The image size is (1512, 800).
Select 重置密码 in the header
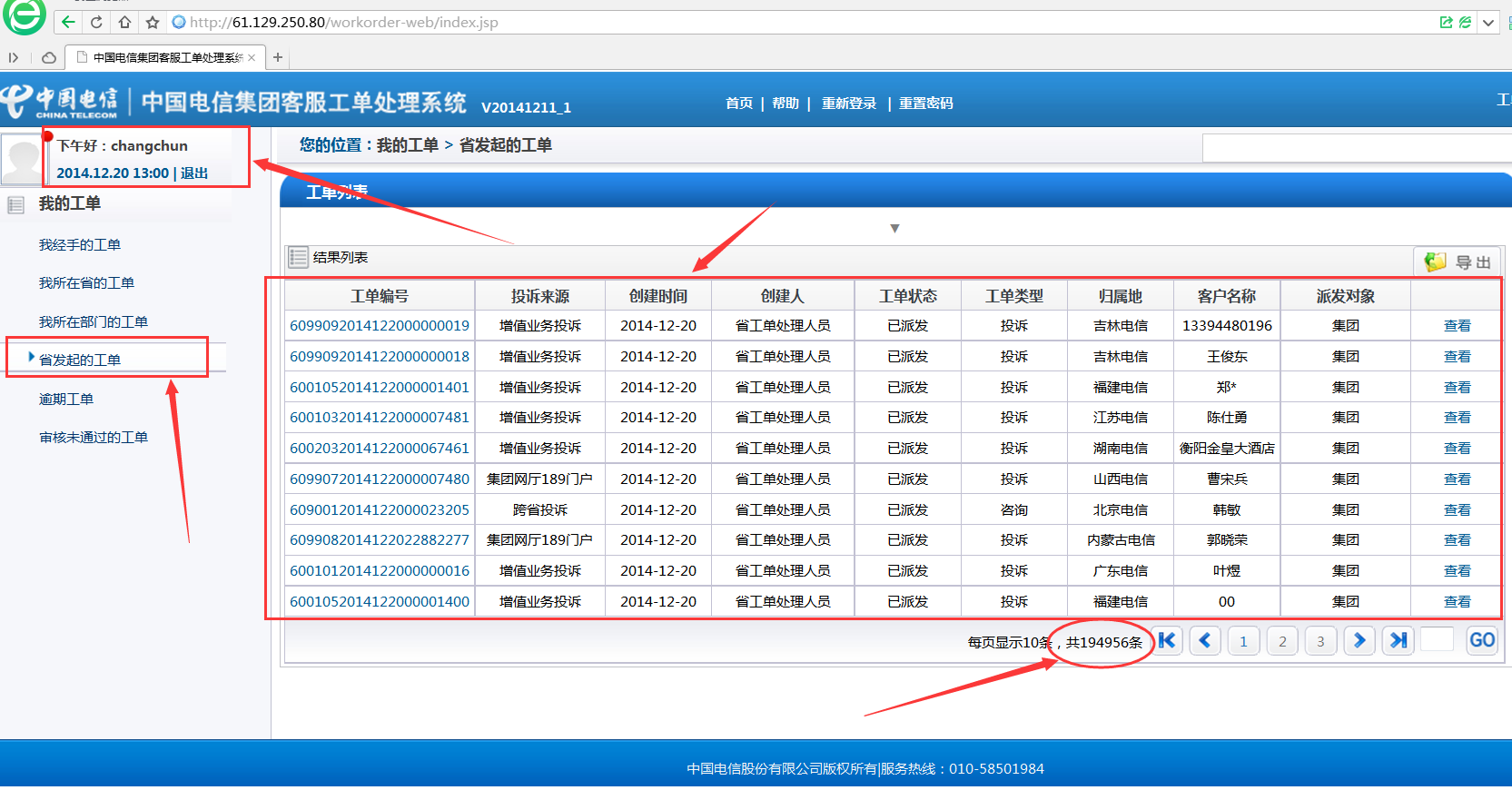pos(926,103)
